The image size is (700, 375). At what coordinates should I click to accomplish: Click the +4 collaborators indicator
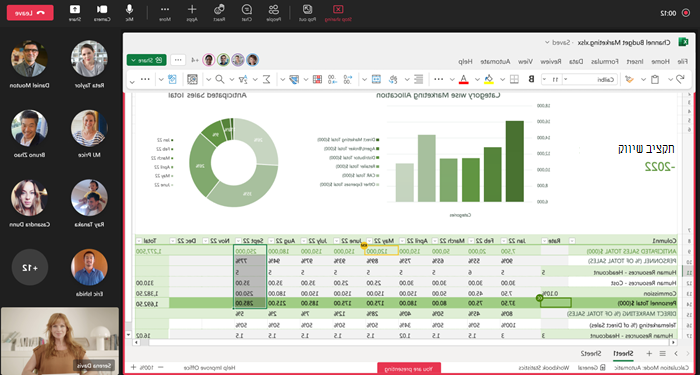(195, 60)
